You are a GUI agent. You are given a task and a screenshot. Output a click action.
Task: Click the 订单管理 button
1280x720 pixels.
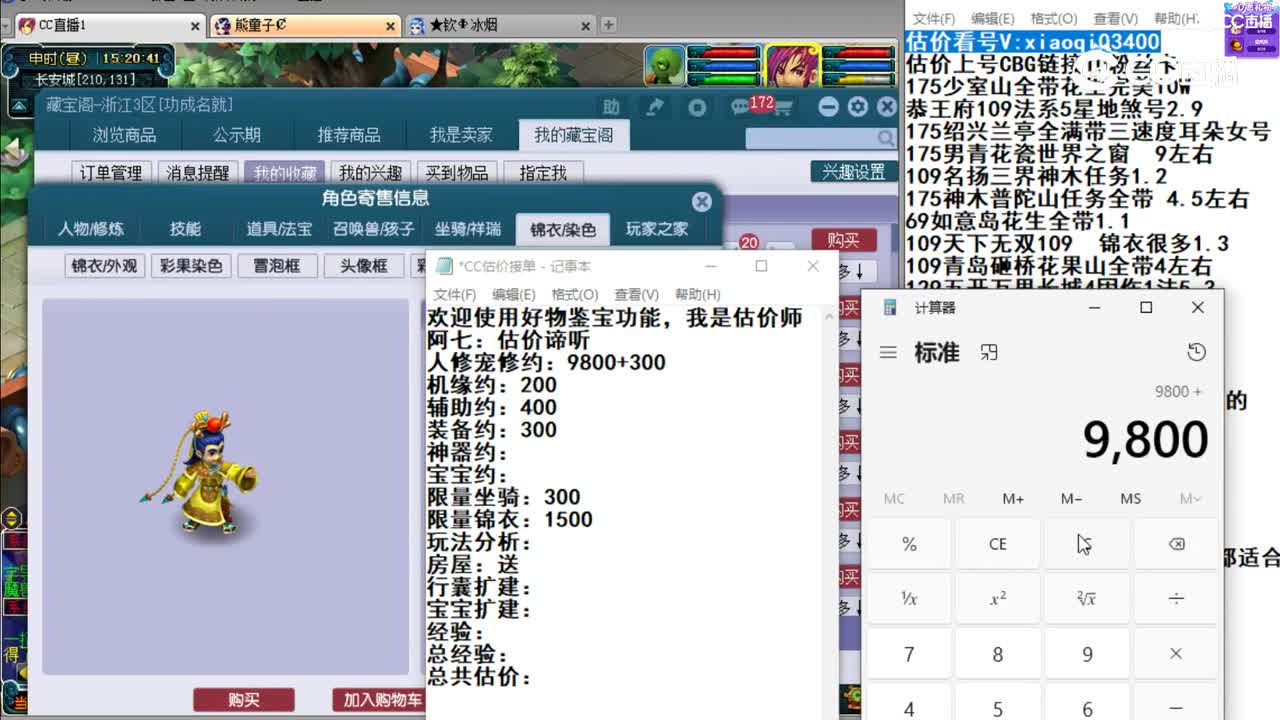pyautogui.click(x=111, y=173)
